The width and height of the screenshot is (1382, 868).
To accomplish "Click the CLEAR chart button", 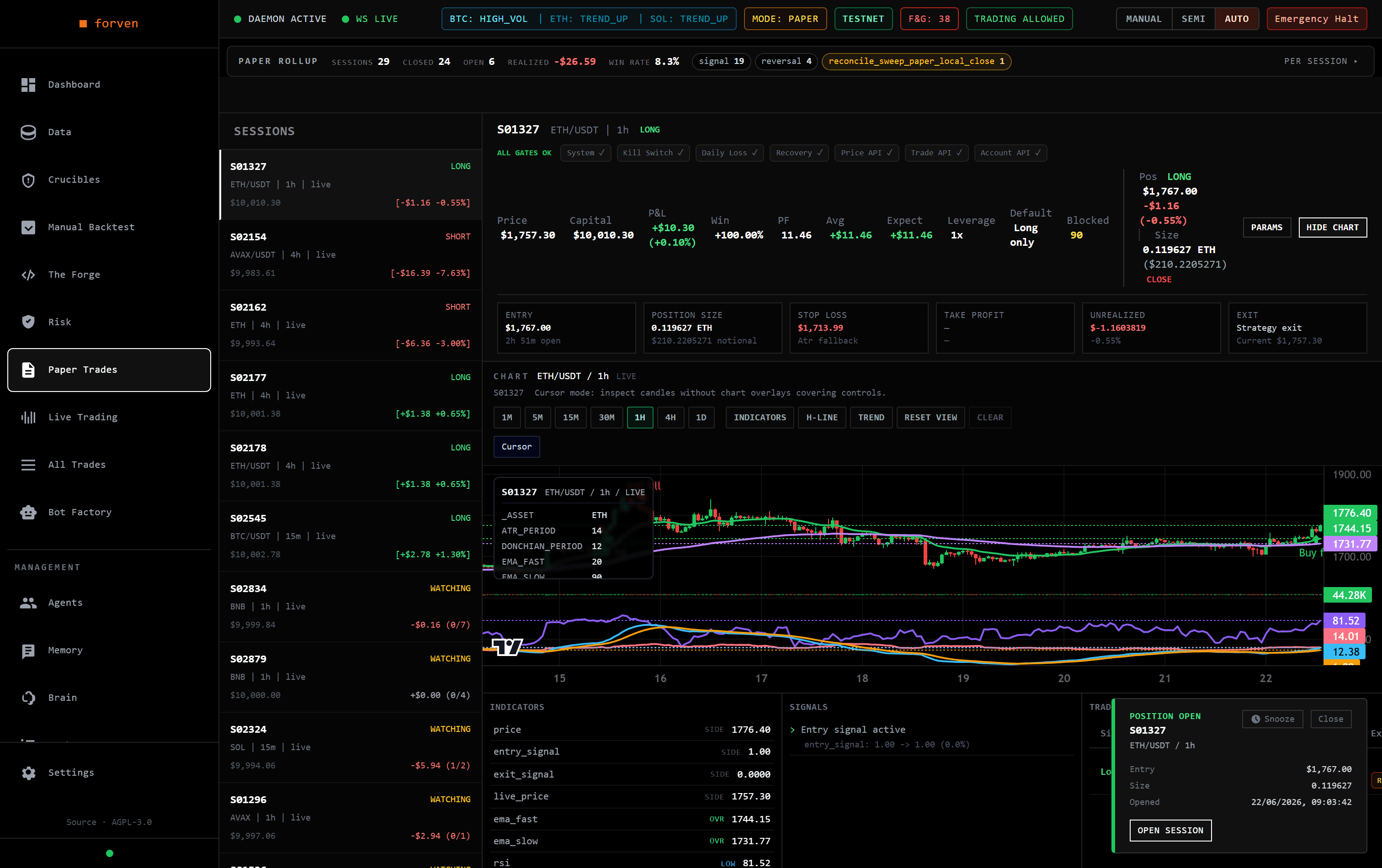I will pos(990,418).
